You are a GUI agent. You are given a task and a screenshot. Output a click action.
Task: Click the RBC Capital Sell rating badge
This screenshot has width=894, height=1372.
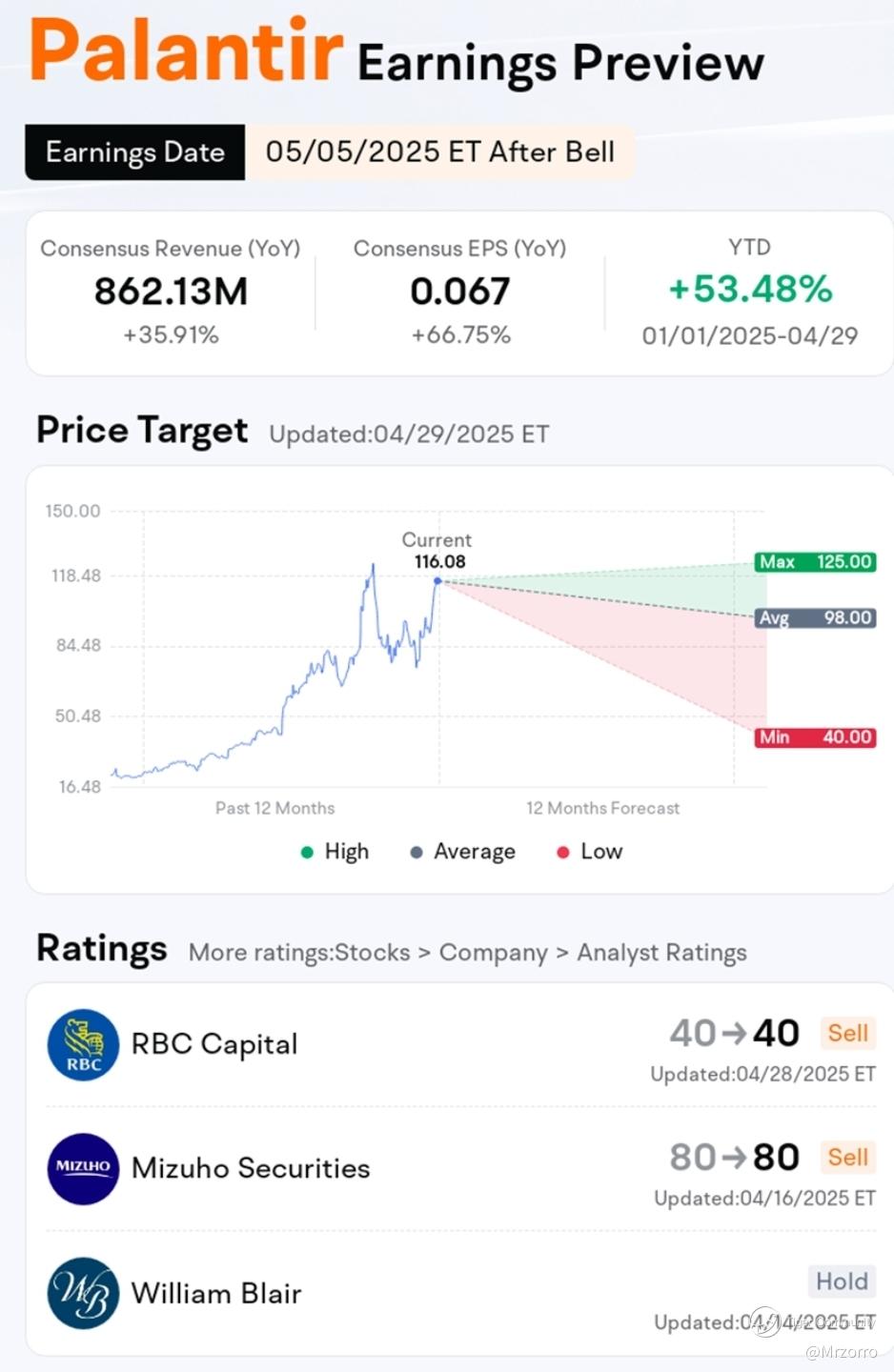click(x=846, y=1034)
